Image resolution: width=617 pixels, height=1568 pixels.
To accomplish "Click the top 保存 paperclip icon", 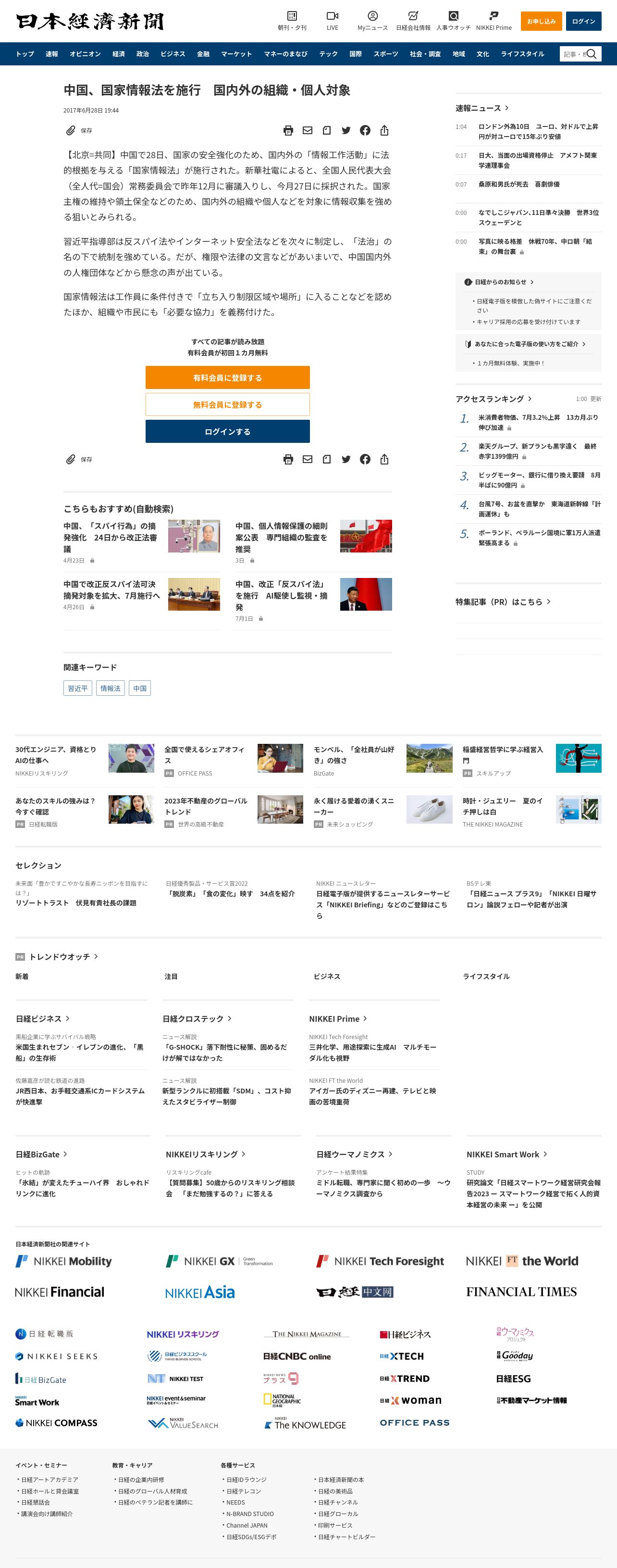I will (71, 130).
